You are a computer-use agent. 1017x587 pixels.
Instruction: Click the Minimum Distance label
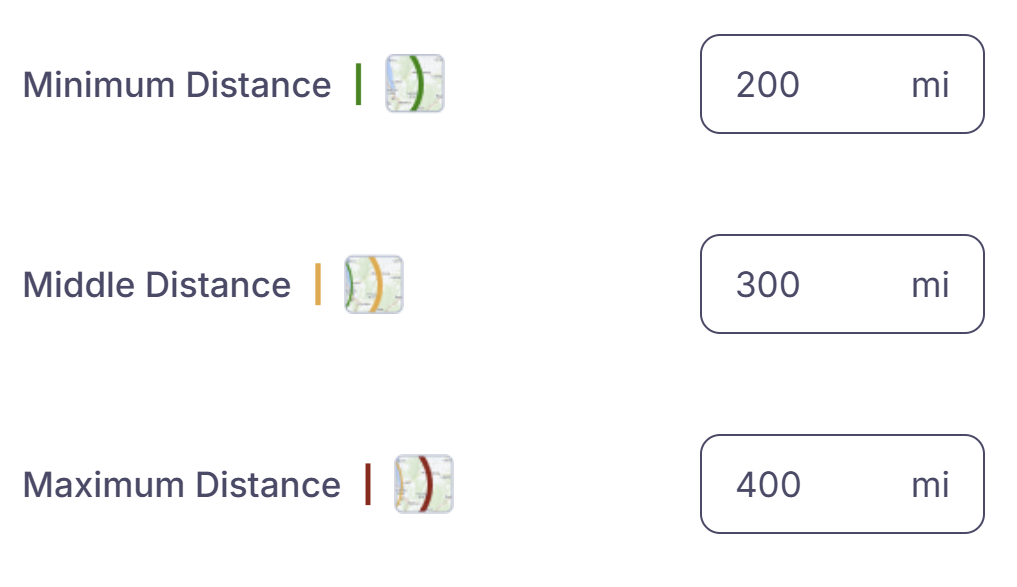click(177, 85)
